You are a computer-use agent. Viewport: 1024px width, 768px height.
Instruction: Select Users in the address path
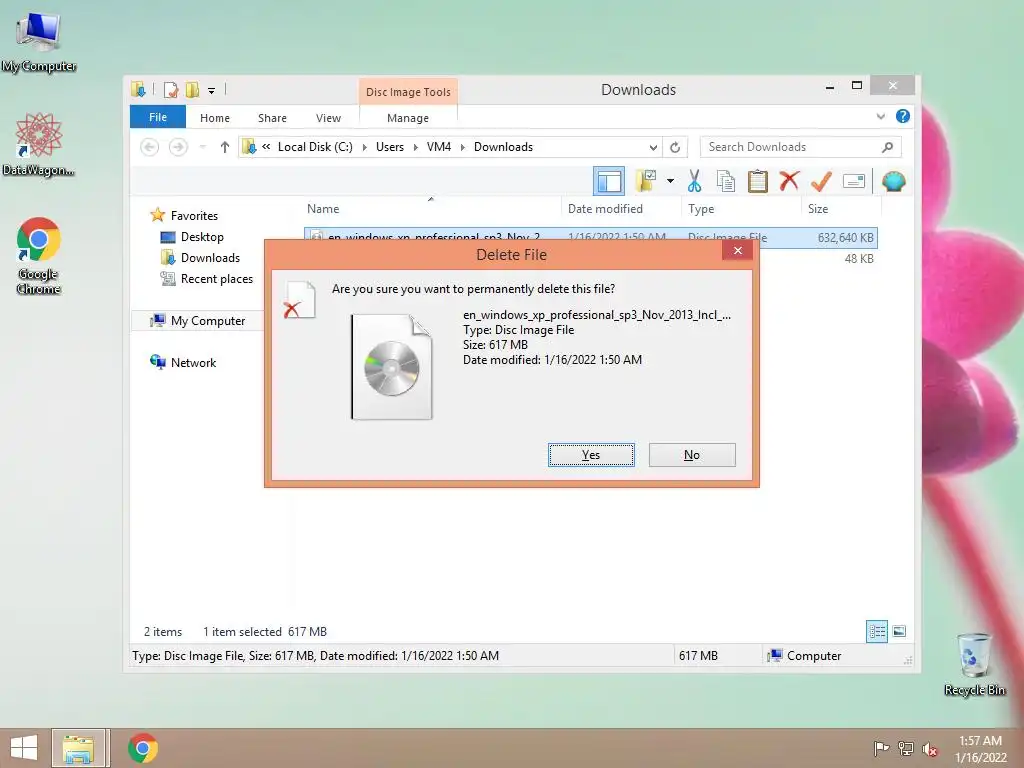[390, 147]
